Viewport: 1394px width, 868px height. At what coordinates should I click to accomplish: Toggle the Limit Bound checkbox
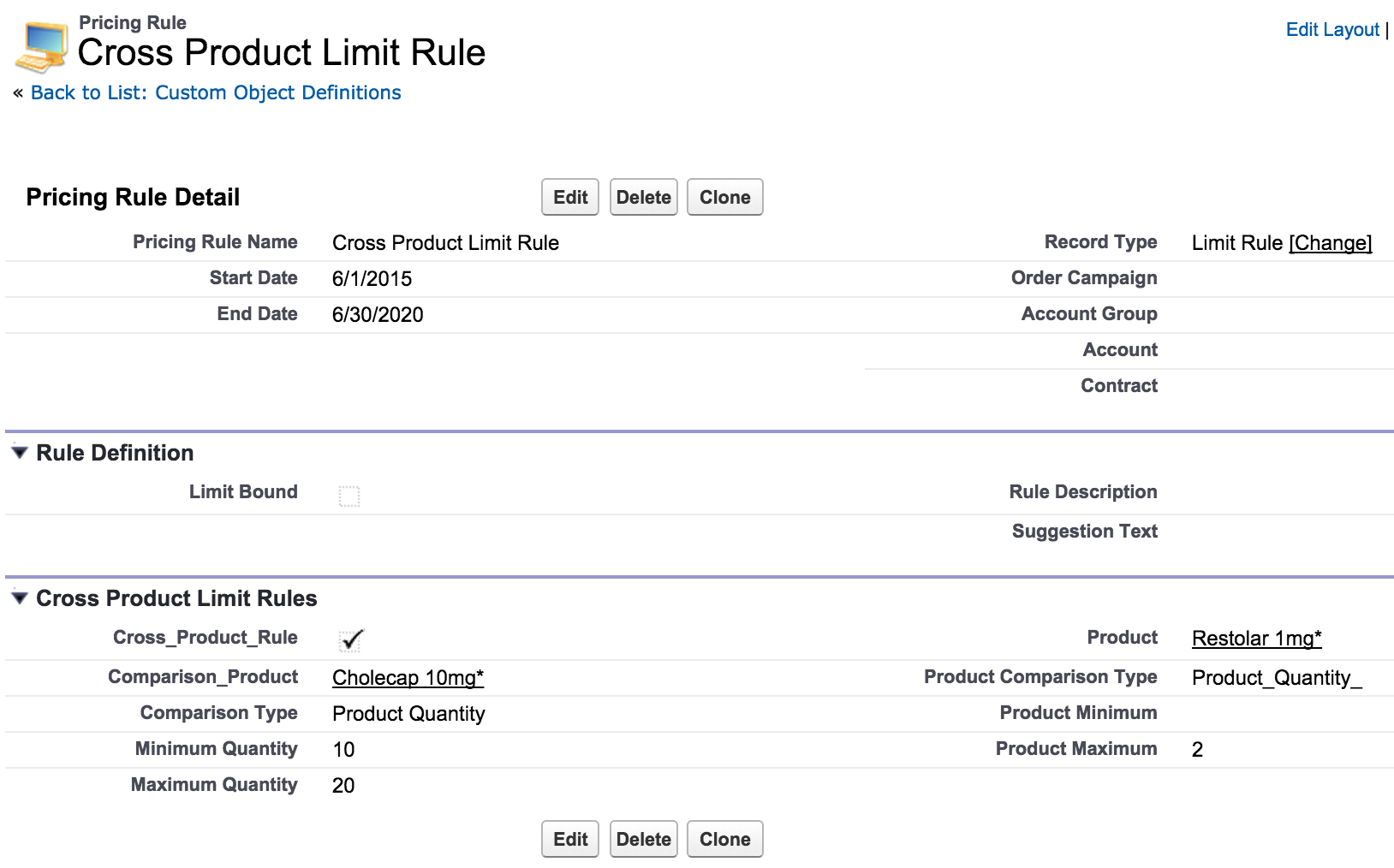[x=349, y=496]
